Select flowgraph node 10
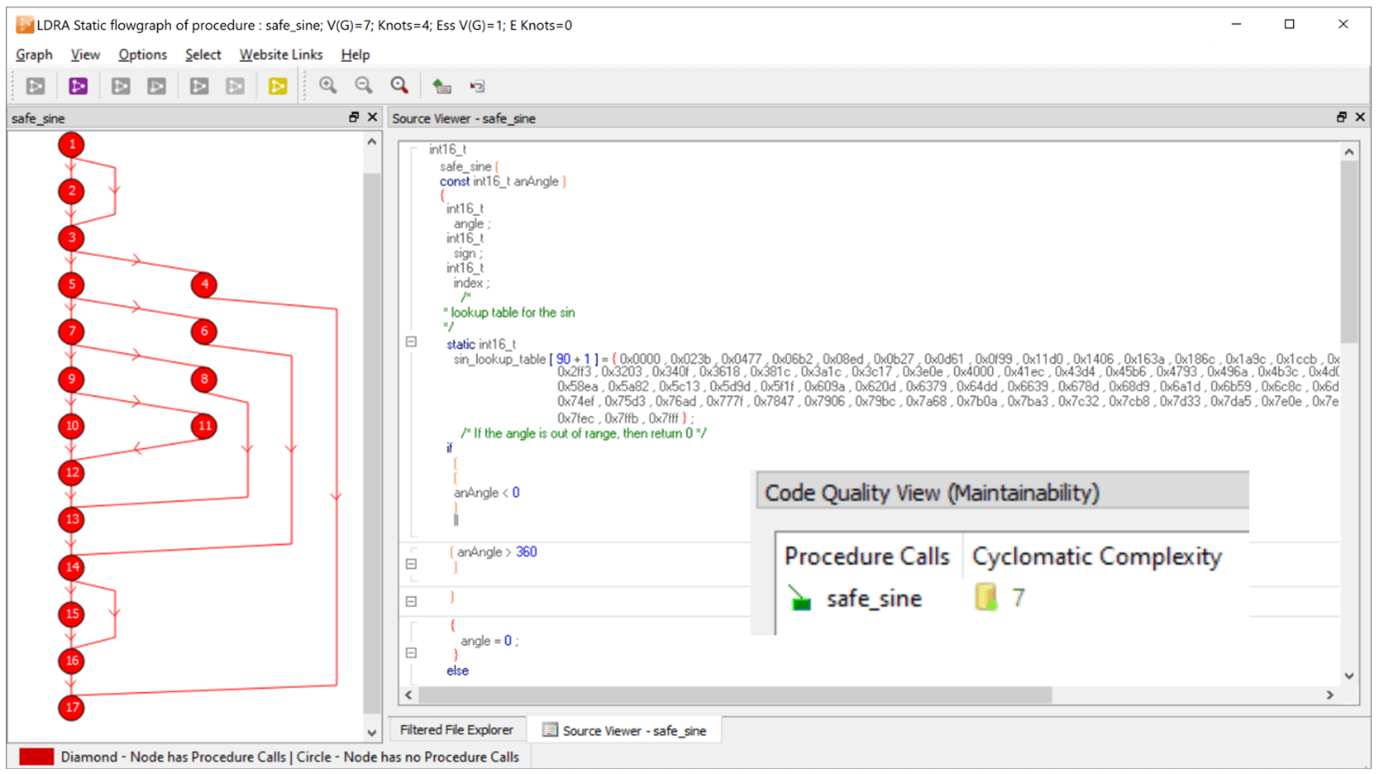Image resolution: width=1379 pixels, height=774 pixels. (71, 426)
